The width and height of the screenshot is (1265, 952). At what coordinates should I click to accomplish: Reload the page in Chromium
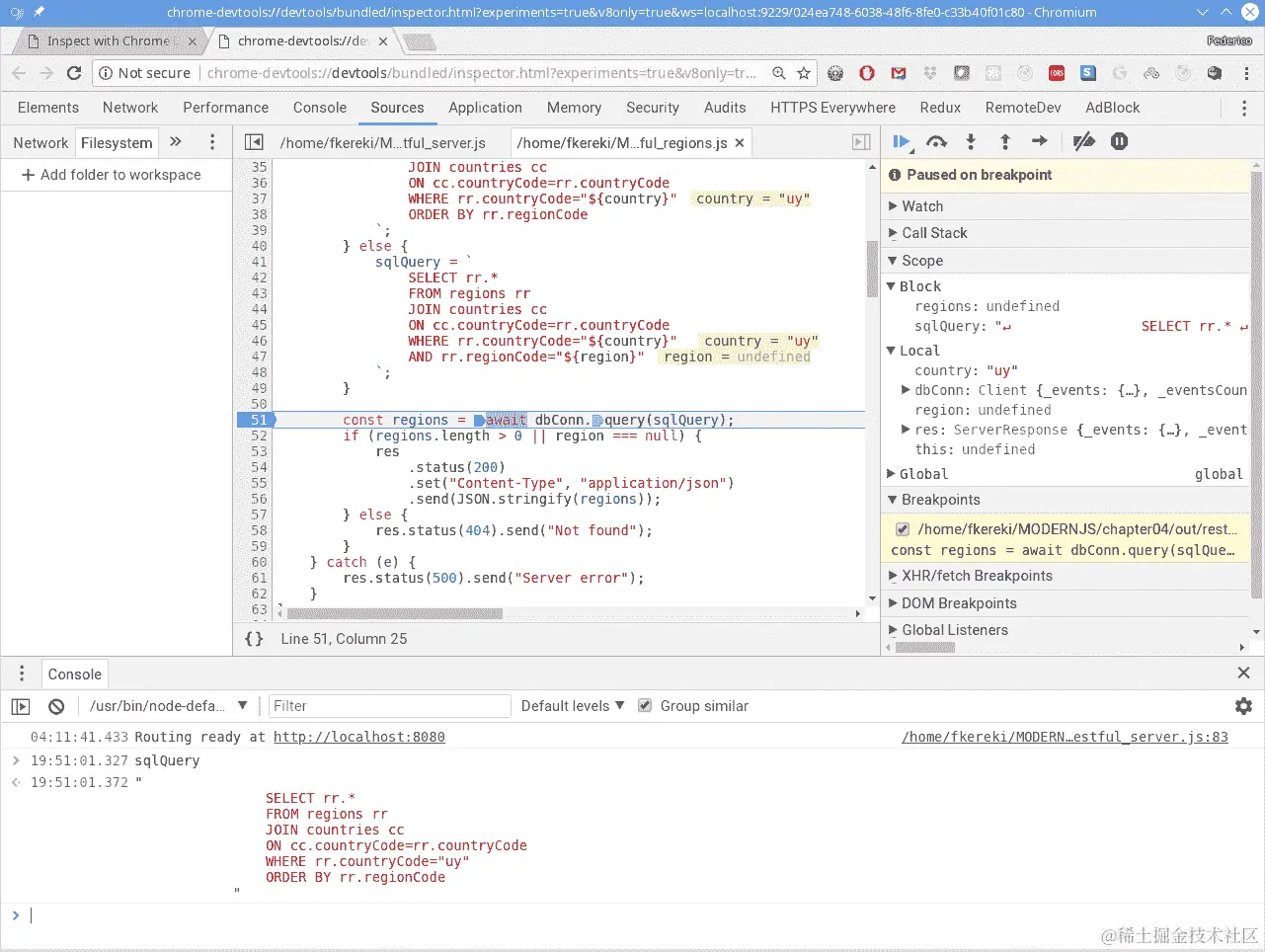tap(74, 73)
